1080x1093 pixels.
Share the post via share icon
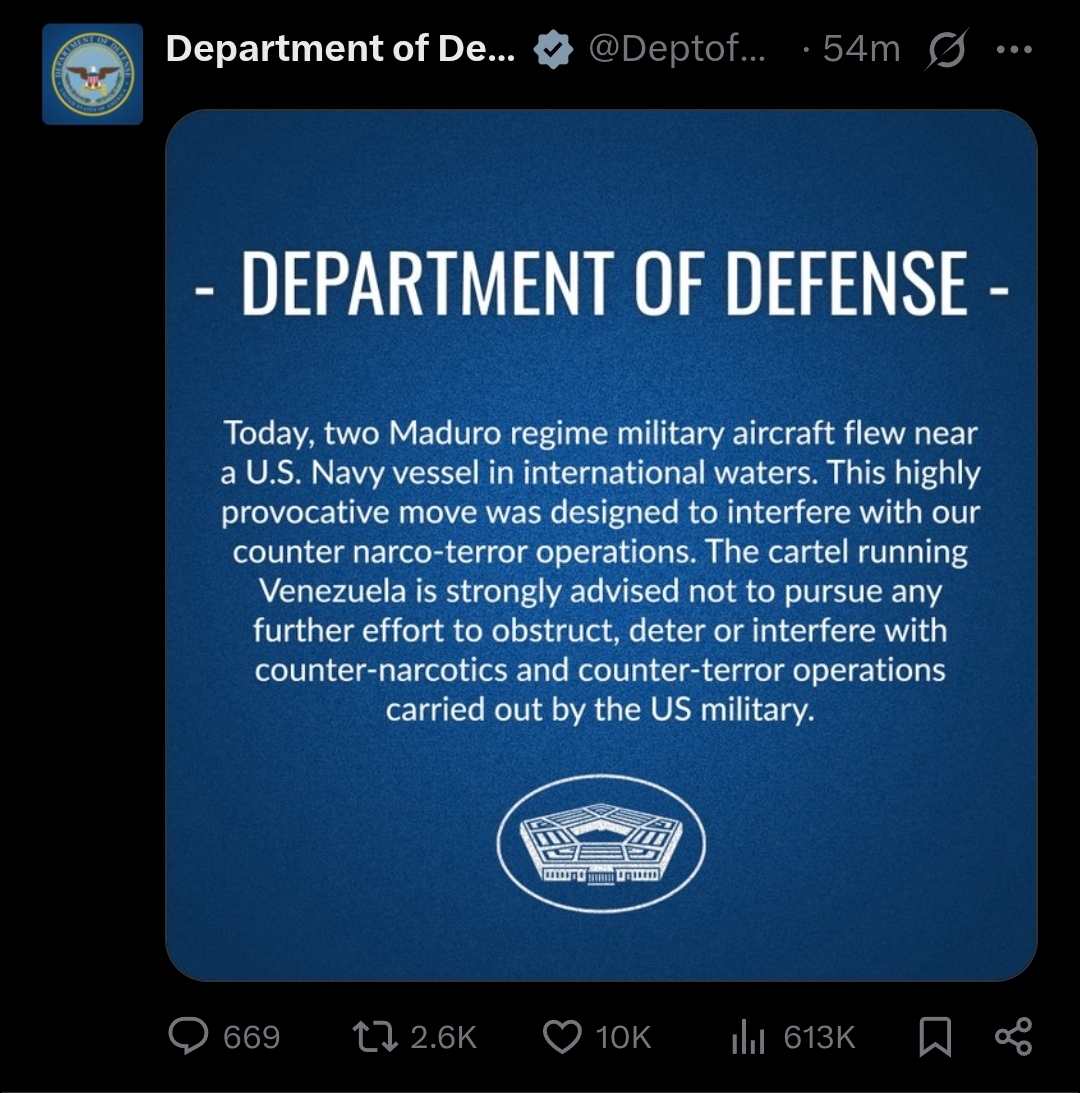pyautogui.click(x=1013, y=1037)
